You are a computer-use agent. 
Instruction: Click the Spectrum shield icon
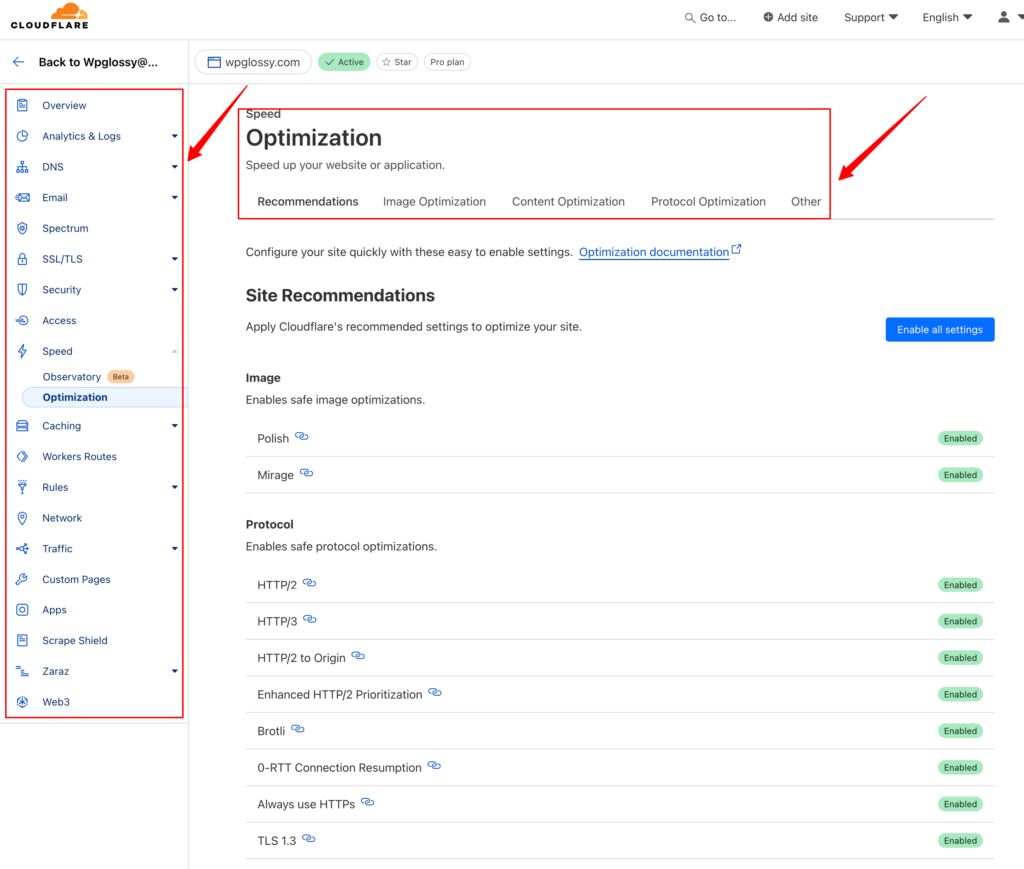[x=22, y=228]
